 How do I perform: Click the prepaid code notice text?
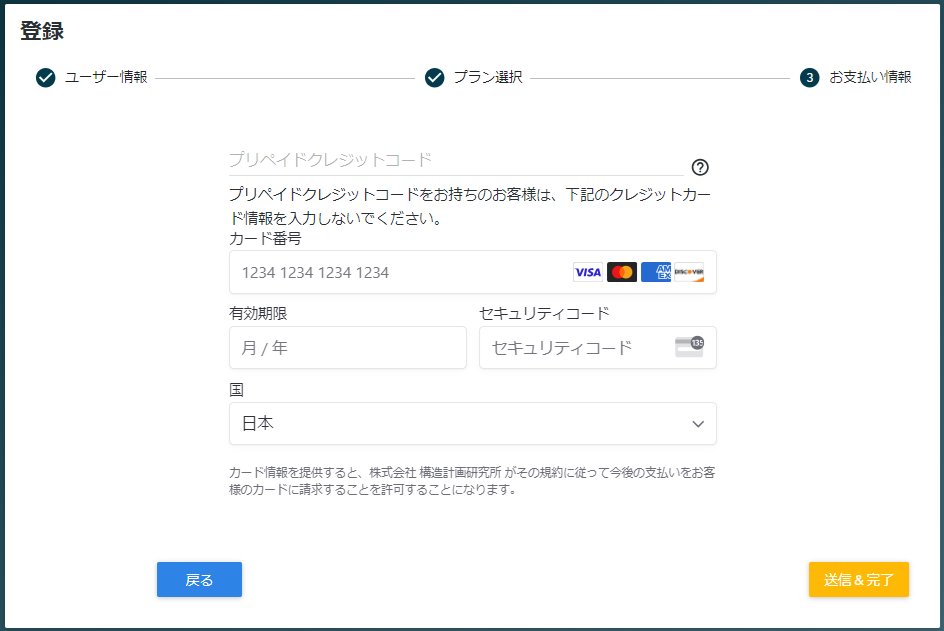(470, 206)
